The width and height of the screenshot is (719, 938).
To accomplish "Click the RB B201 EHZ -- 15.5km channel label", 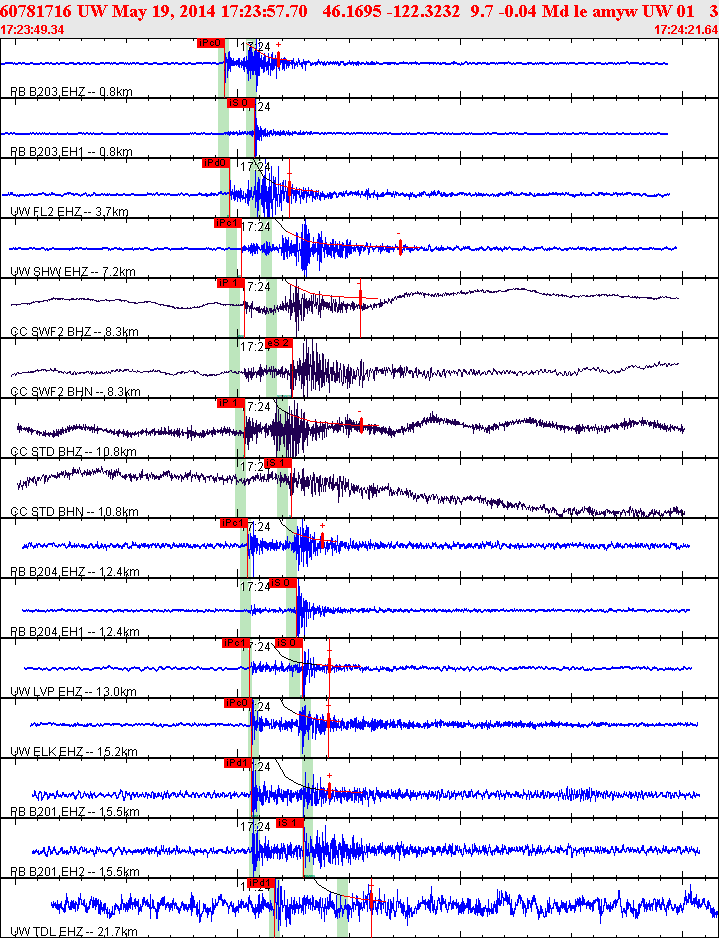I will point(75,812).
